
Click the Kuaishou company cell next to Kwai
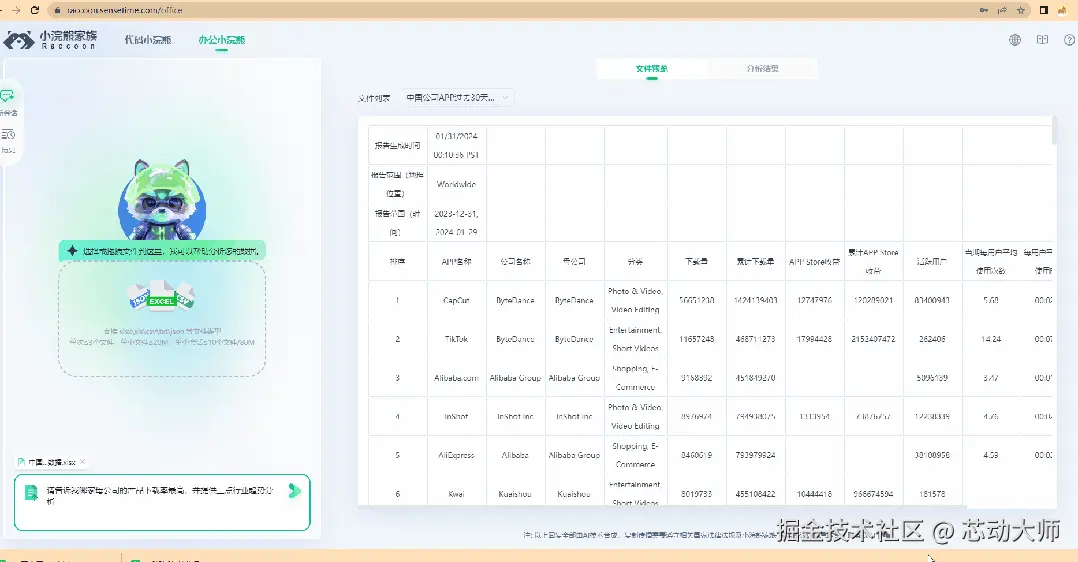(515, 493)
